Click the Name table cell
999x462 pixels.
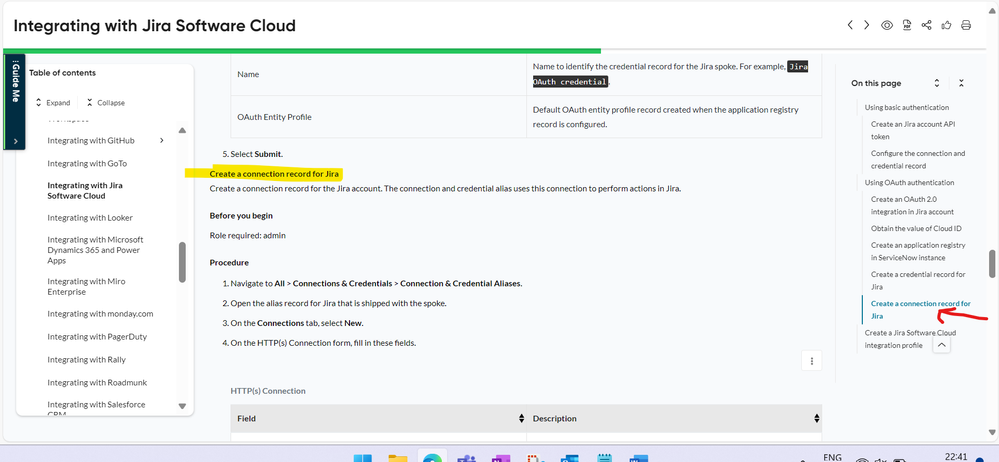(378, 75)
